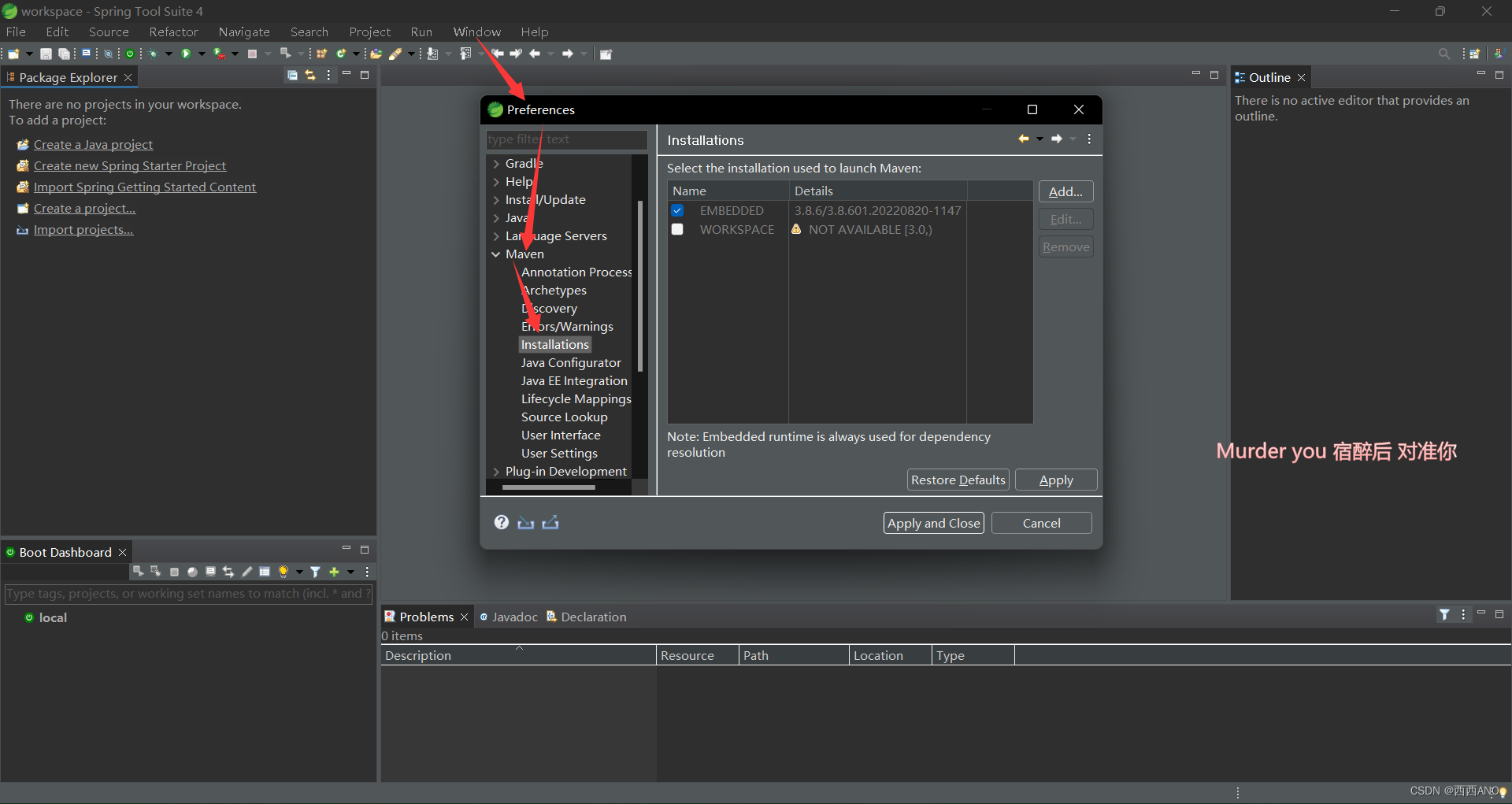Open Package Explorer view menu dots
This screenshot has width=1512, height=804.
click(328, 76)
